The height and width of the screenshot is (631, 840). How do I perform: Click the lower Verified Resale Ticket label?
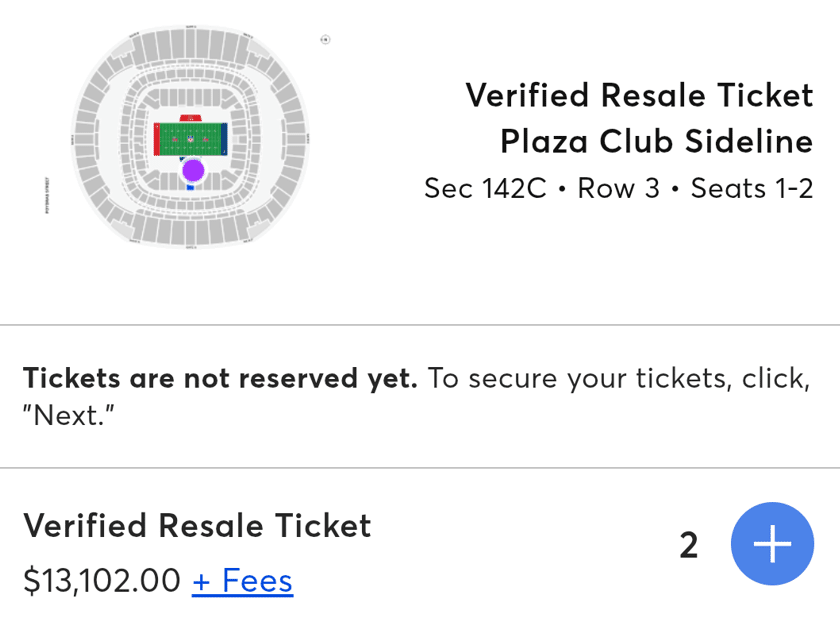tap(197, 525)
